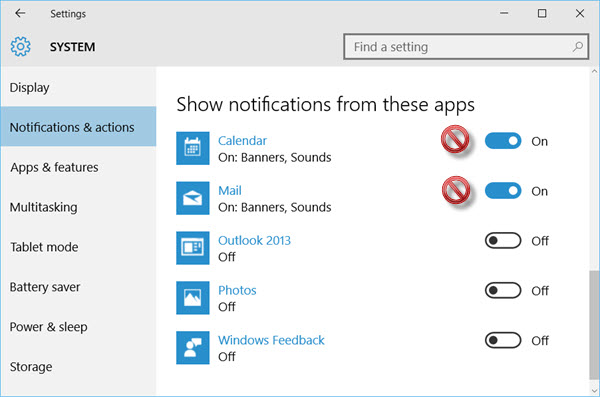Click the vertical scrollbar thumb
This screenshot has height=397, width=600.
click(594, 325)
